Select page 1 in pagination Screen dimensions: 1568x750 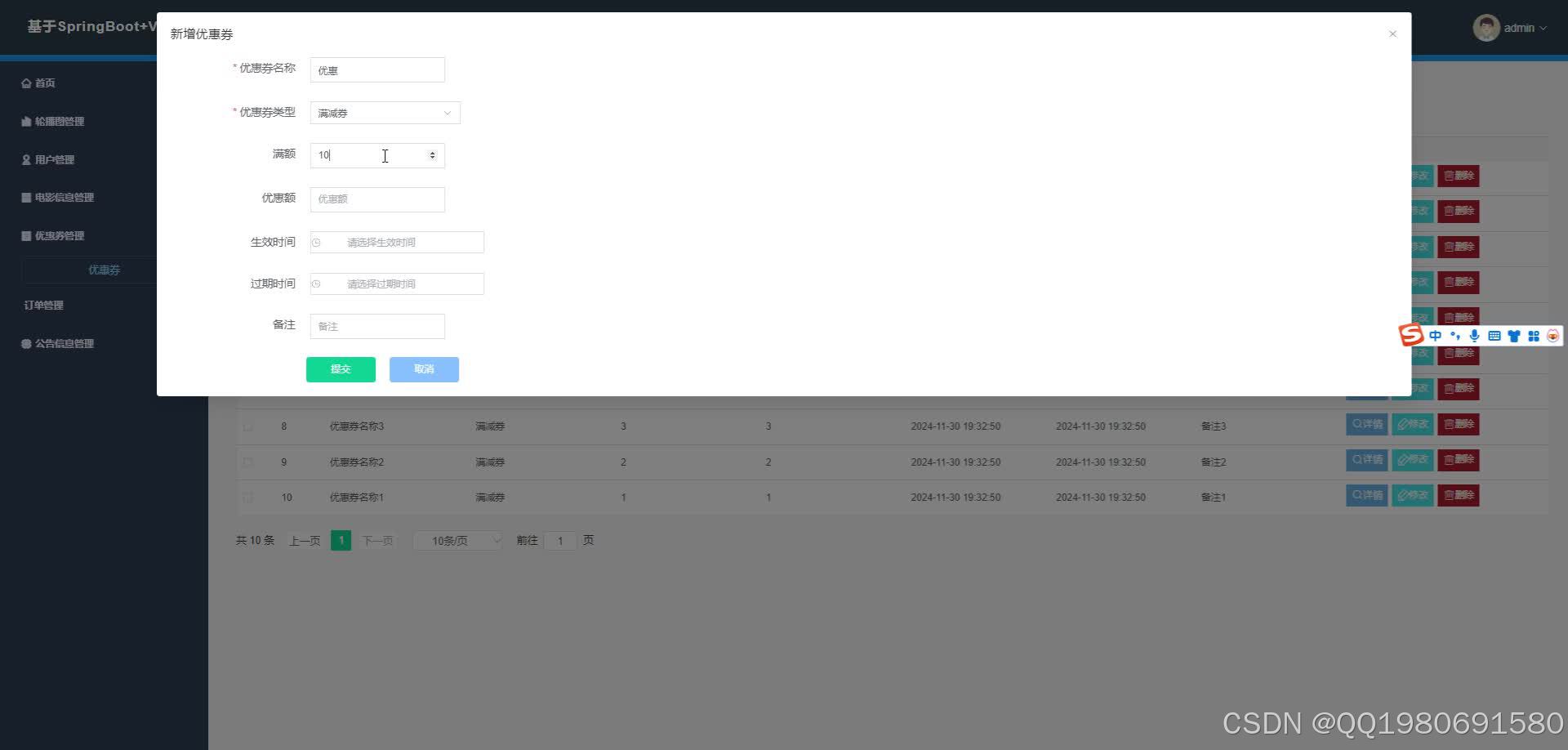click(x=341, y=541)
